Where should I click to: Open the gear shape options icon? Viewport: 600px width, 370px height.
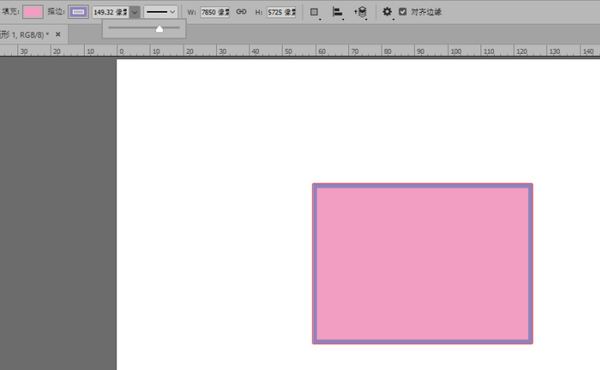387,12
